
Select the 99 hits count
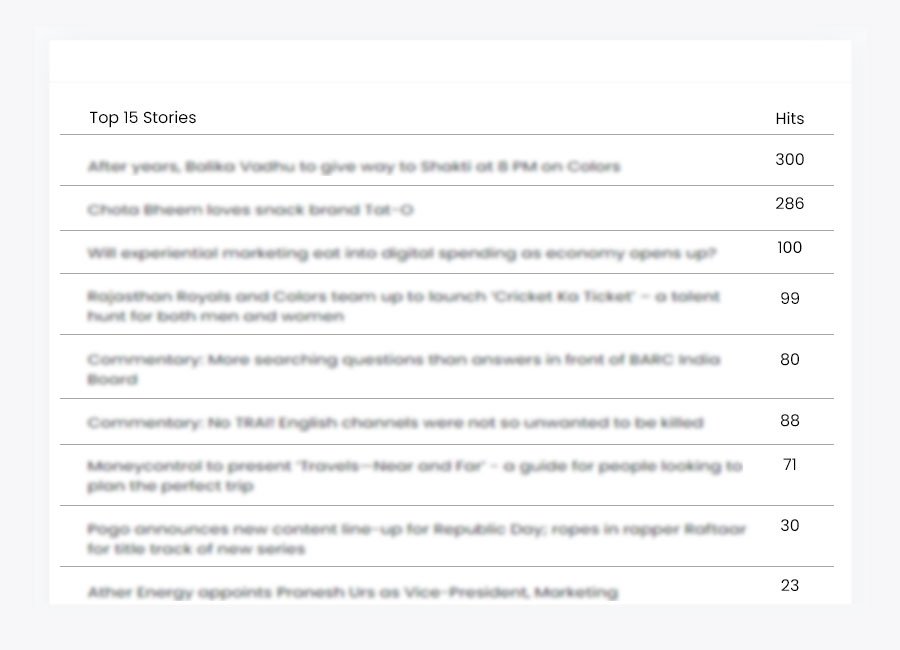(790, 298)
